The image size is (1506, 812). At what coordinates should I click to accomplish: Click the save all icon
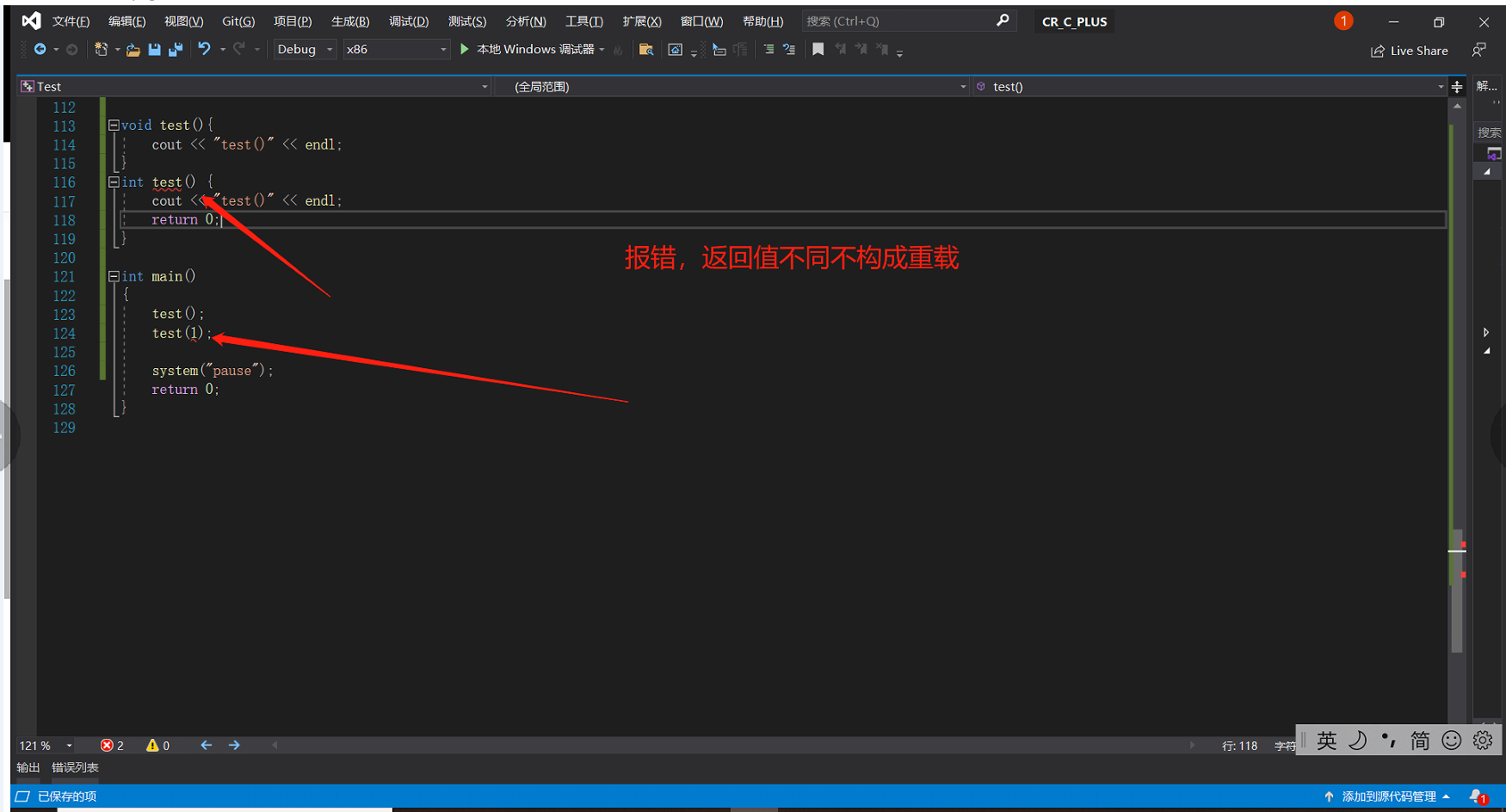(x=176, y=50)
